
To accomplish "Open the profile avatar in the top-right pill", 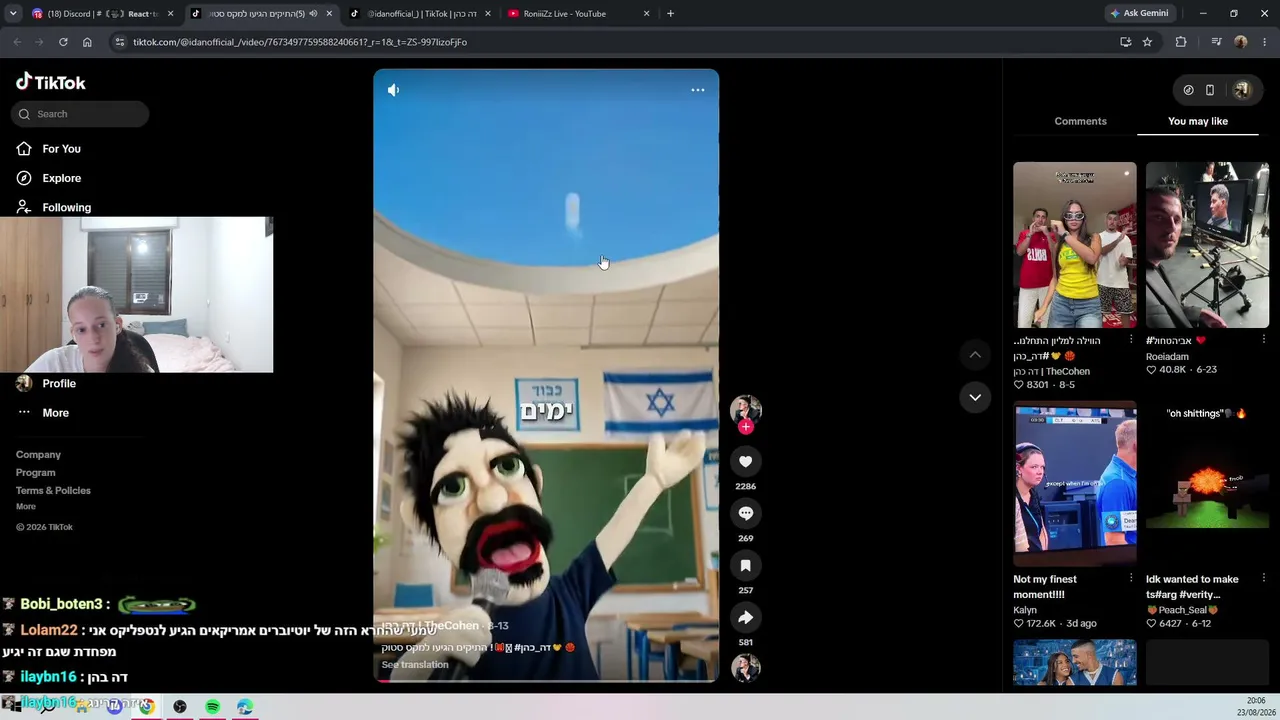I will click(x=1241, y=90).
